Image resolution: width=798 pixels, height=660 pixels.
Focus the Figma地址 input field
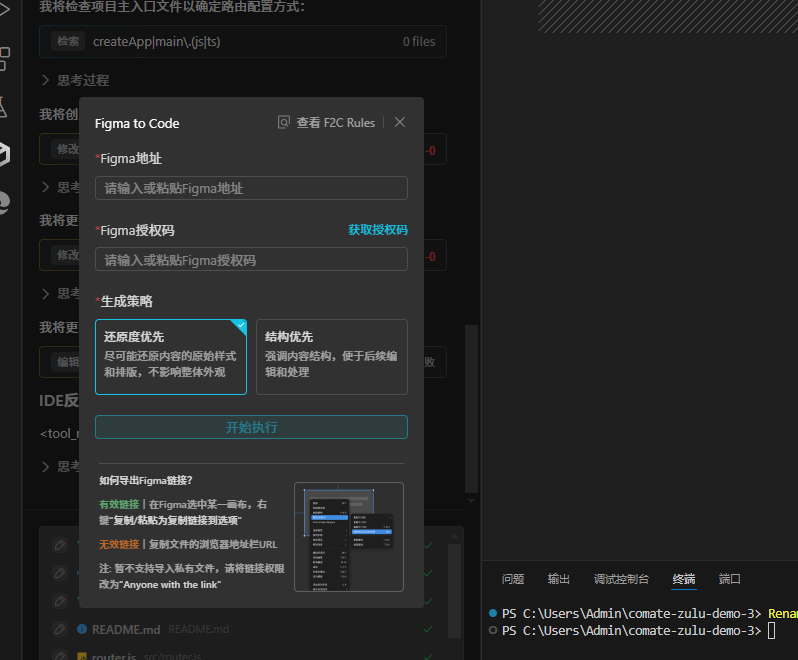251,188
